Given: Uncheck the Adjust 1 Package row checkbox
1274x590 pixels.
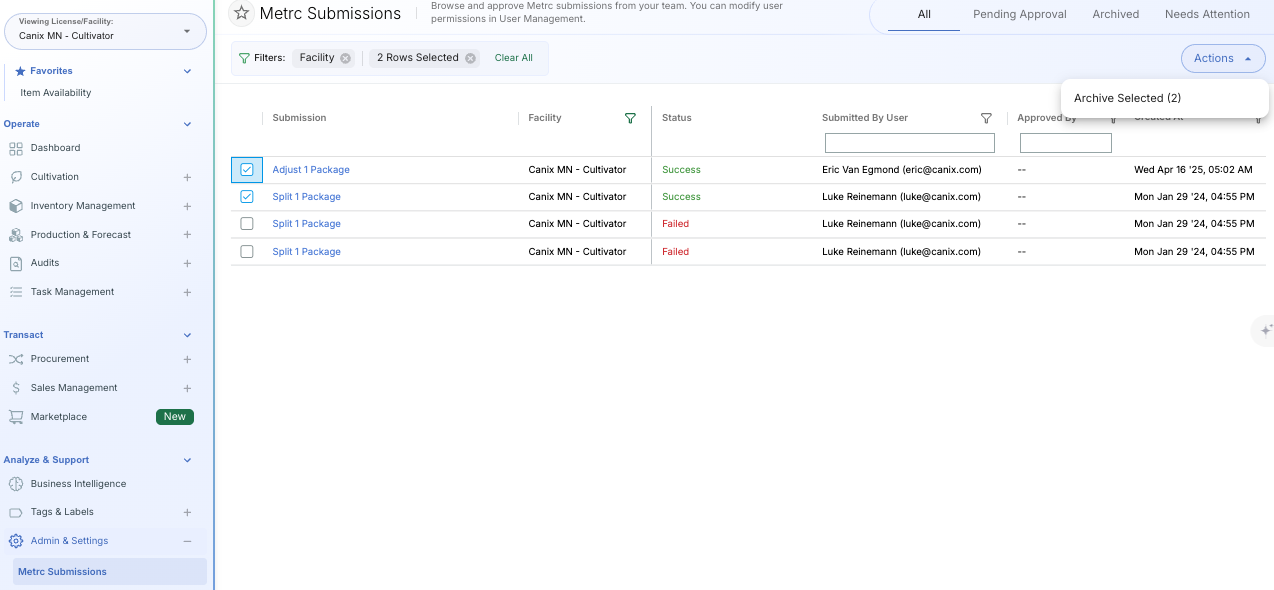Looking at the screenshot, I should 247,170.
